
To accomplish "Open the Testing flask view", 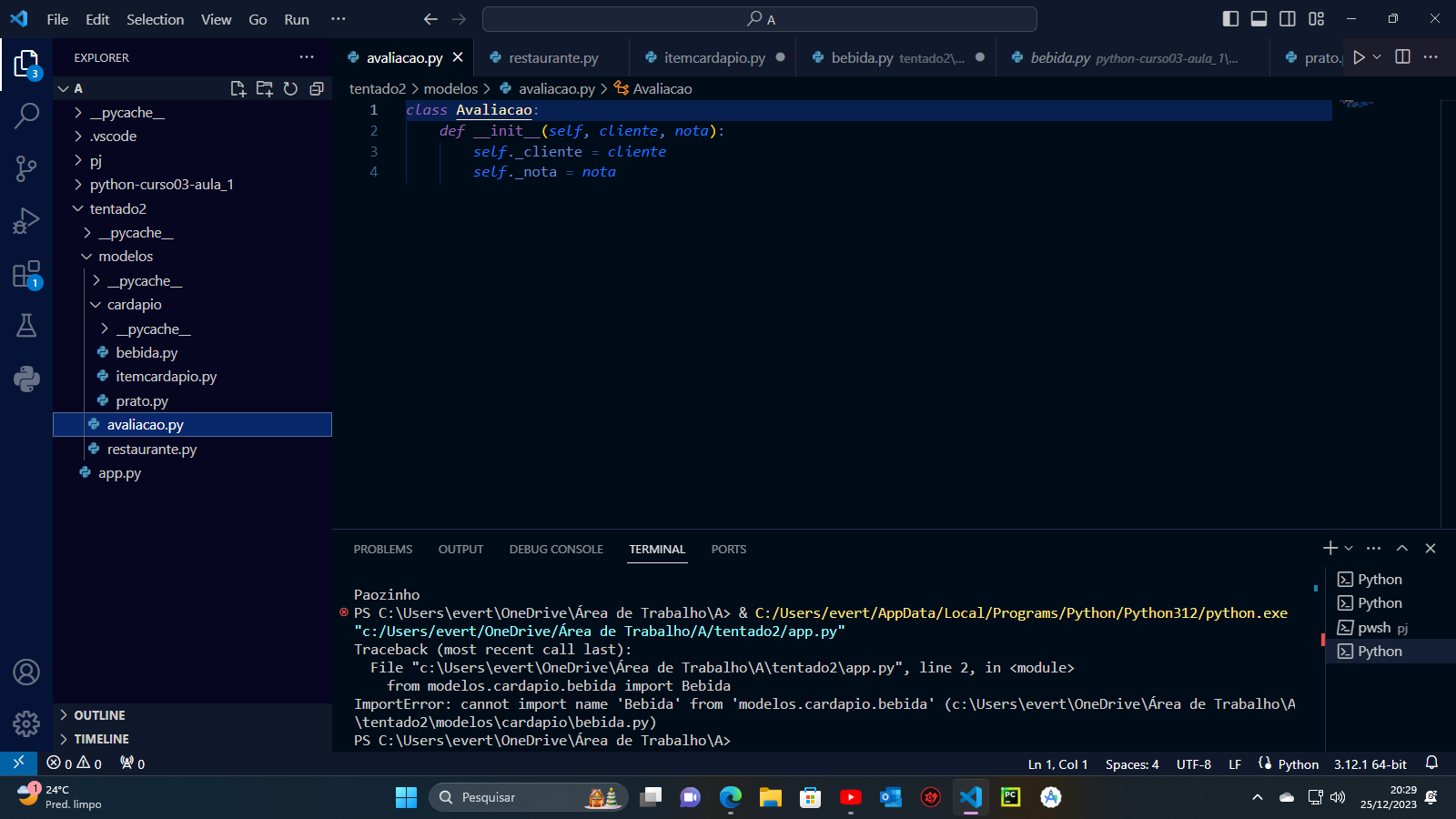I will point(26,326).
